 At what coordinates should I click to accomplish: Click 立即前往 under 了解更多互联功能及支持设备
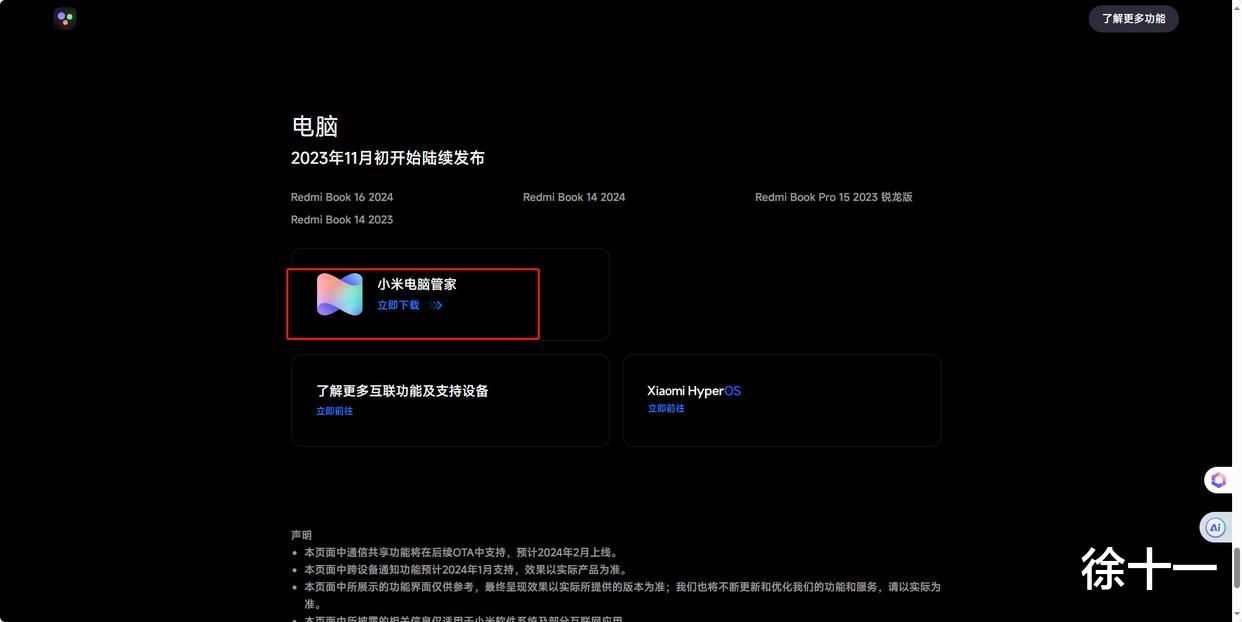(x=334, y=411)
